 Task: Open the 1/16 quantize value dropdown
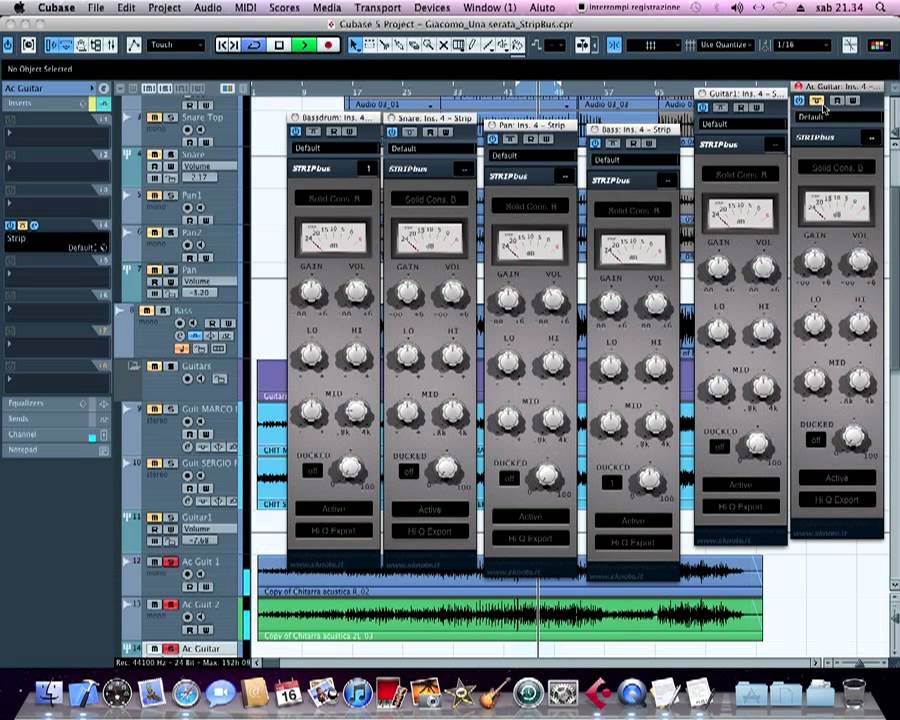point(802,45)
